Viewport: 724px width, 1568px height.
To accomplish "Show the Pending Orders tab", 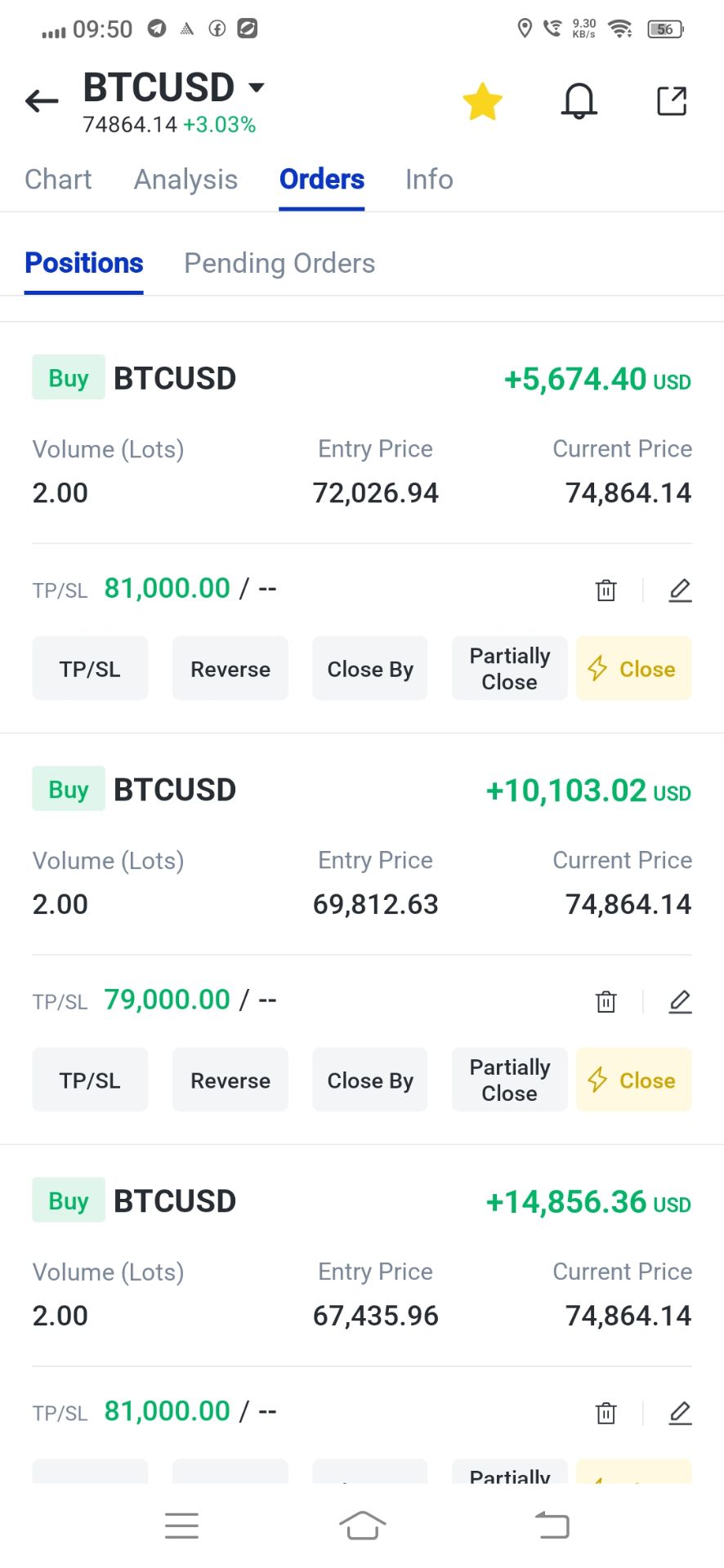I will click(279, 263).
